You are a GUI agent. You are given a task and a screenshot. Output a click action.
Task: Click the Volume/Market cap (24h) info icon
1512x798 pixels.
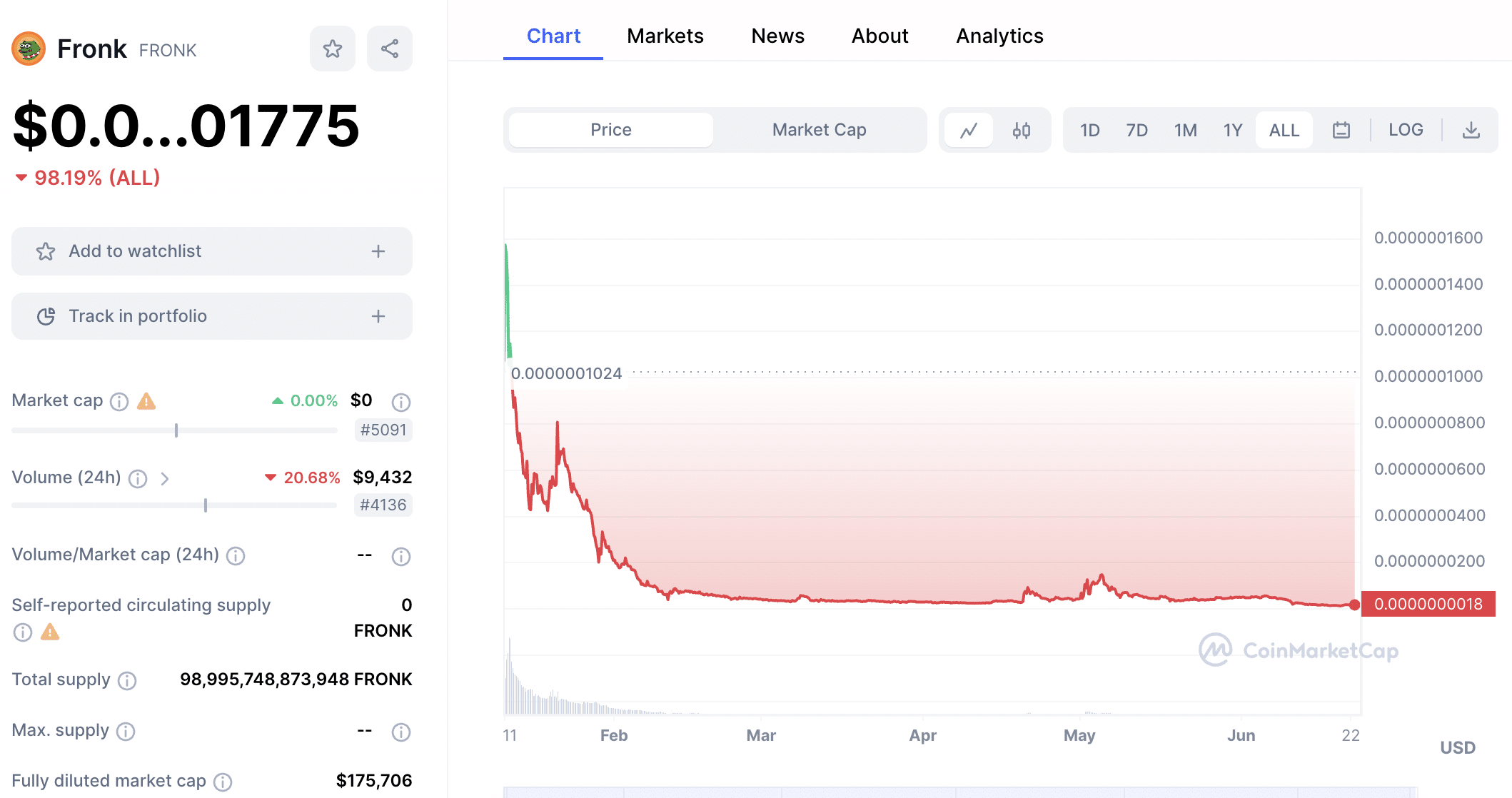click(x=236, y=555)
